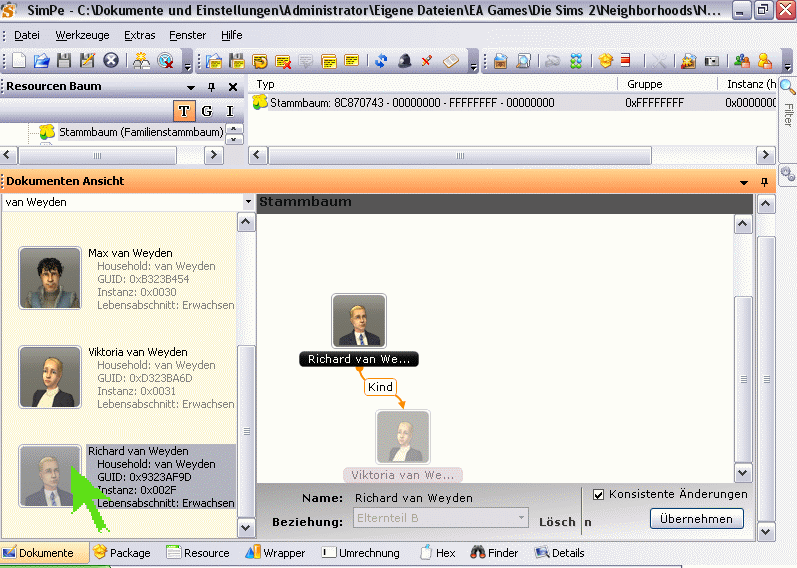Screen dimensions: 797x568
Task: Open Dokumenten Ansicht panel options arrow
Action: point(743,182)
